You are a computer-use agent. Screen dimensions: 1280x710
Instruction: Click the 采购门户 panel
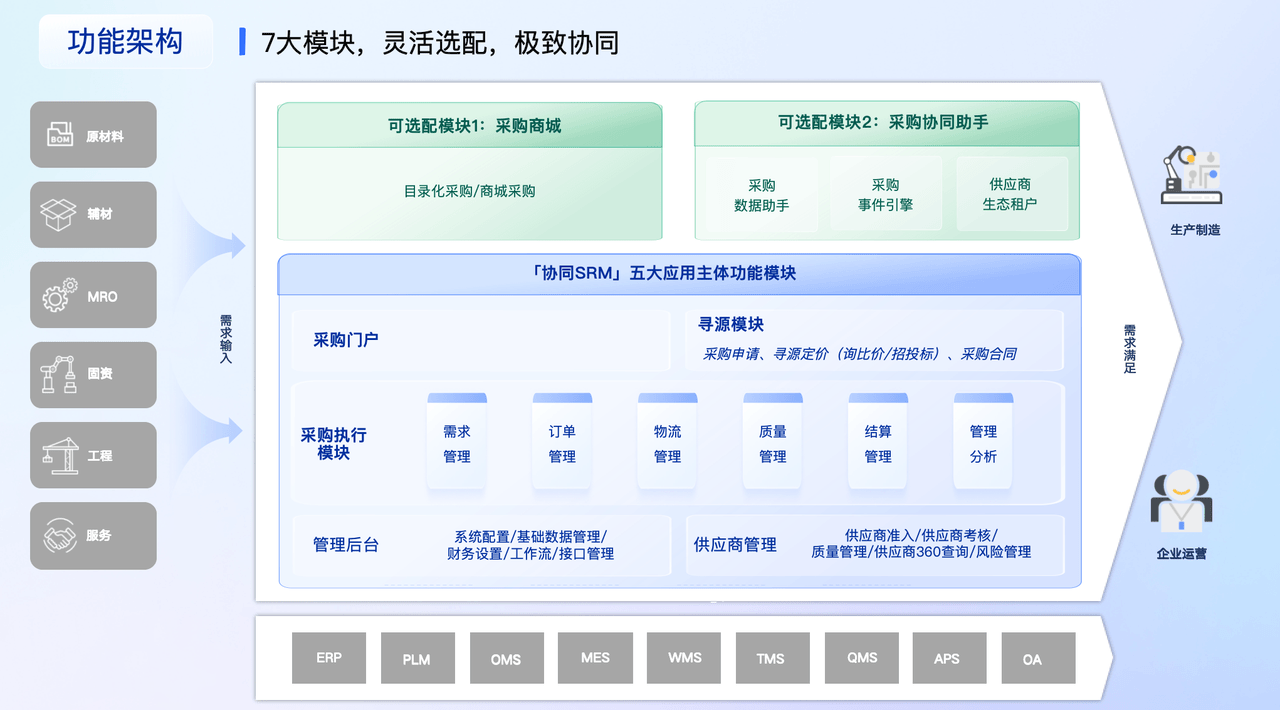point(480,340)
